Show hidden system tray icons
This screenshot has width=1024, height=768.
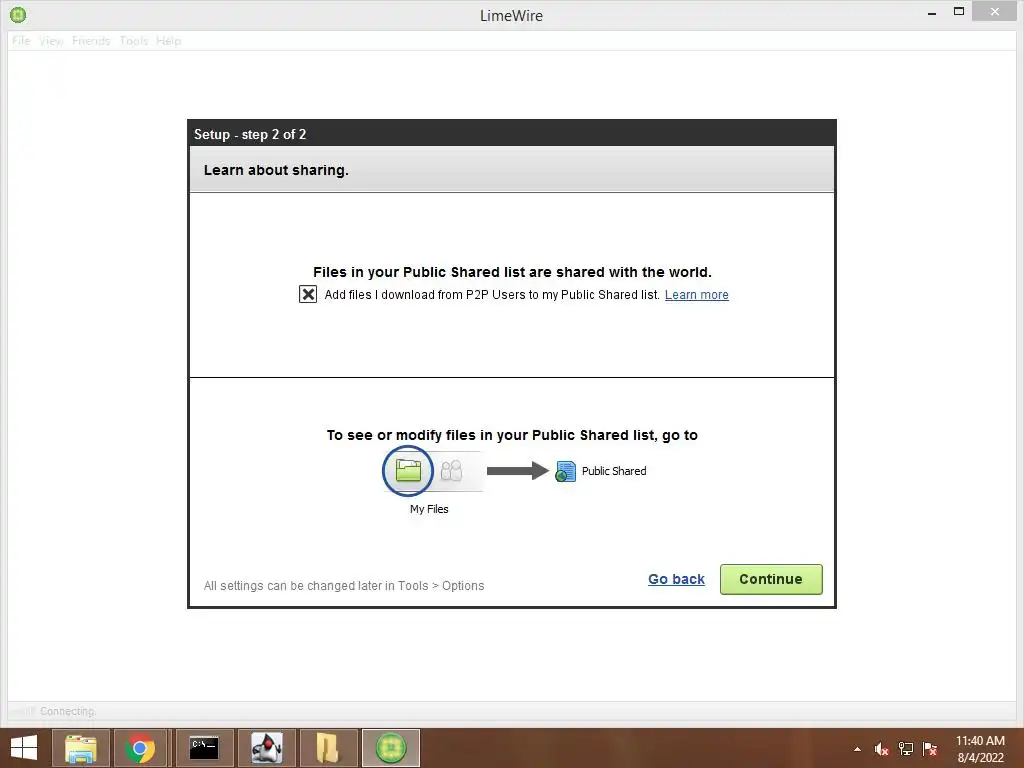tap(857, 749)
